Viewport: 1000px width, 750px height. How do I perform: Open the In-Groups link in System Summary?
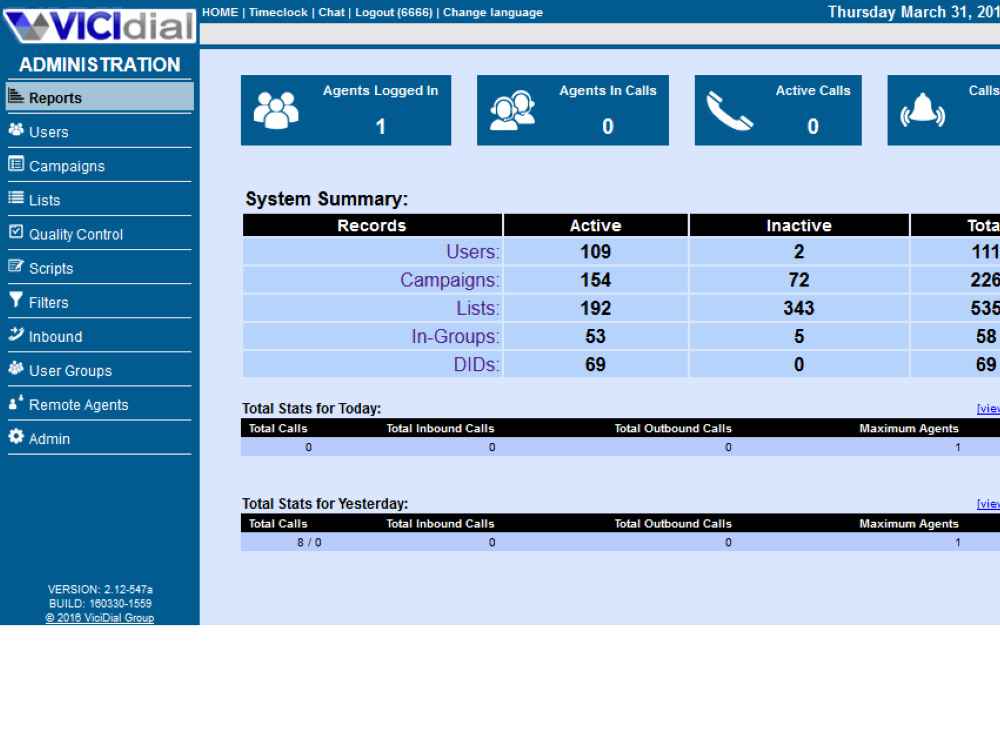pos(455,336)
